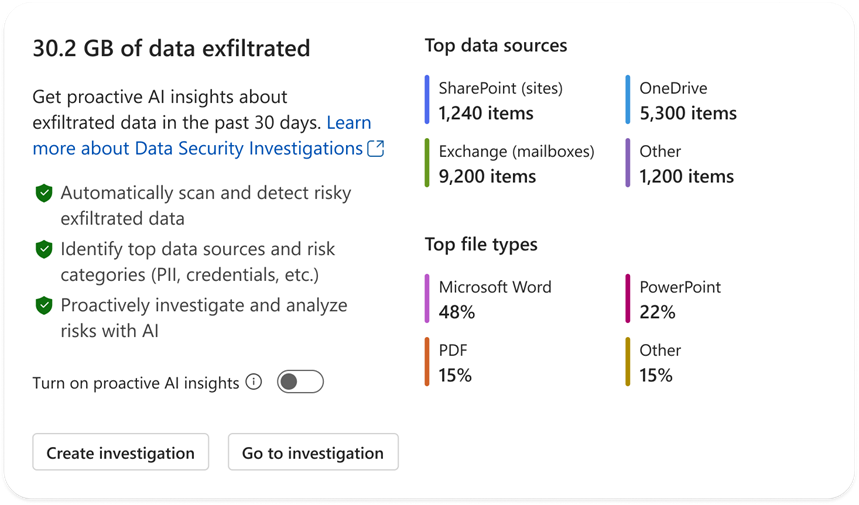Click the shield icon next to Proactively investigate
859x505 pixels.
point(44,305)
